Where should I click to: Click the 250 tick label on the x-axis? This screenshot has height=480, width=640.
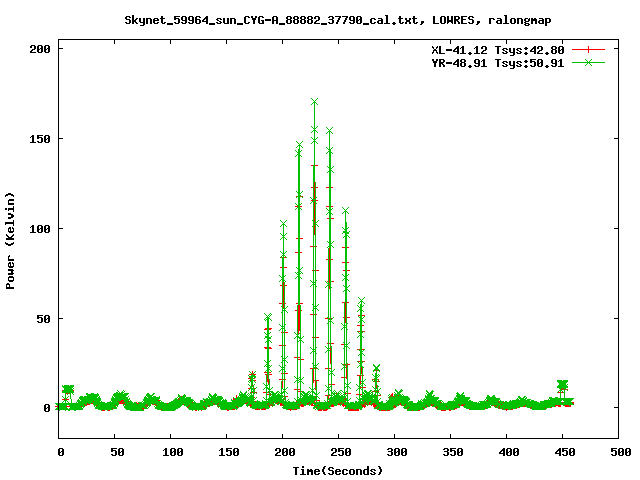338,453
